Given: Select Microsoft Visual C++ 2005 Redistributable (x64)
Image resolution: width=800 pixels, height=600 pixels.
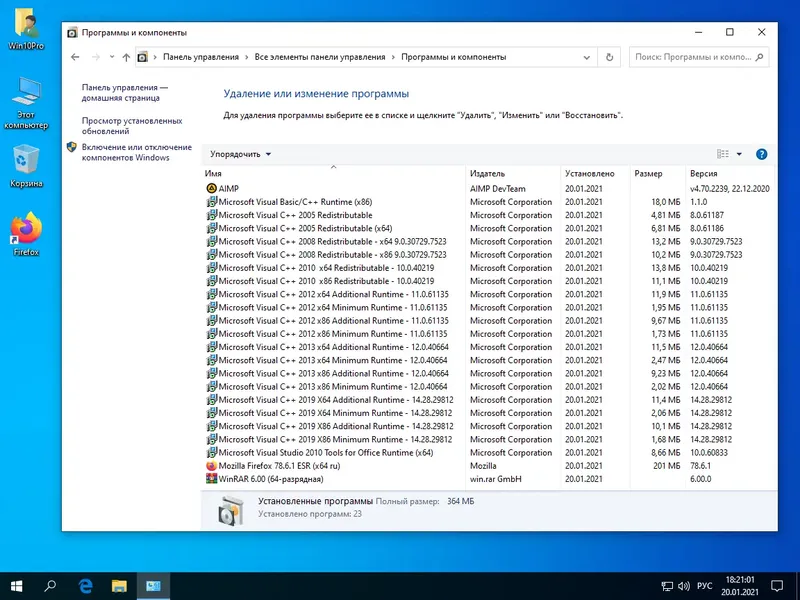Looking at the screenshot, I should [489, 229].
